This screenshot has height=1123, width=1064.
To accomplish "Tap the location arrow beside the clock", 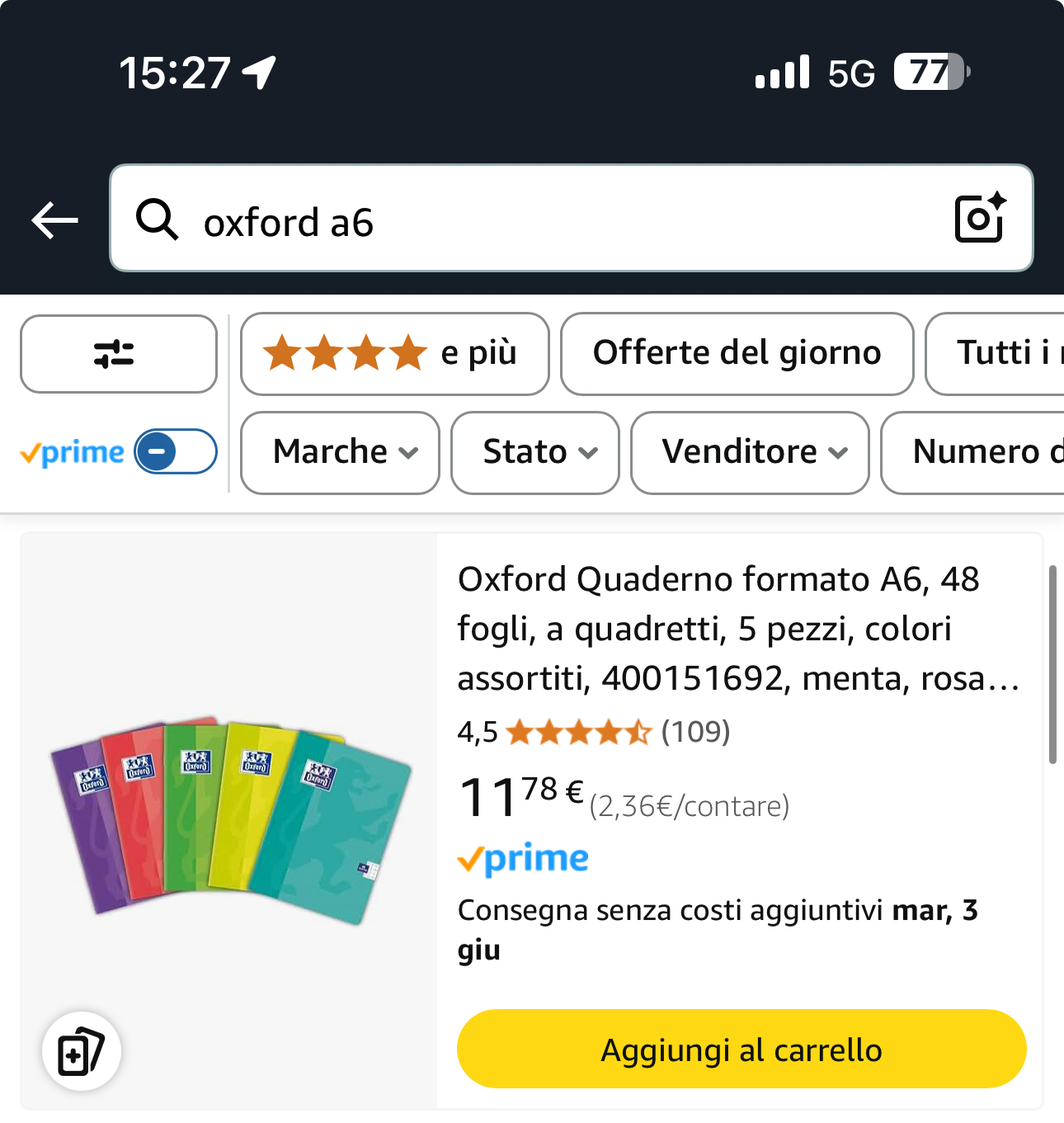I will [x=259, y=73].
